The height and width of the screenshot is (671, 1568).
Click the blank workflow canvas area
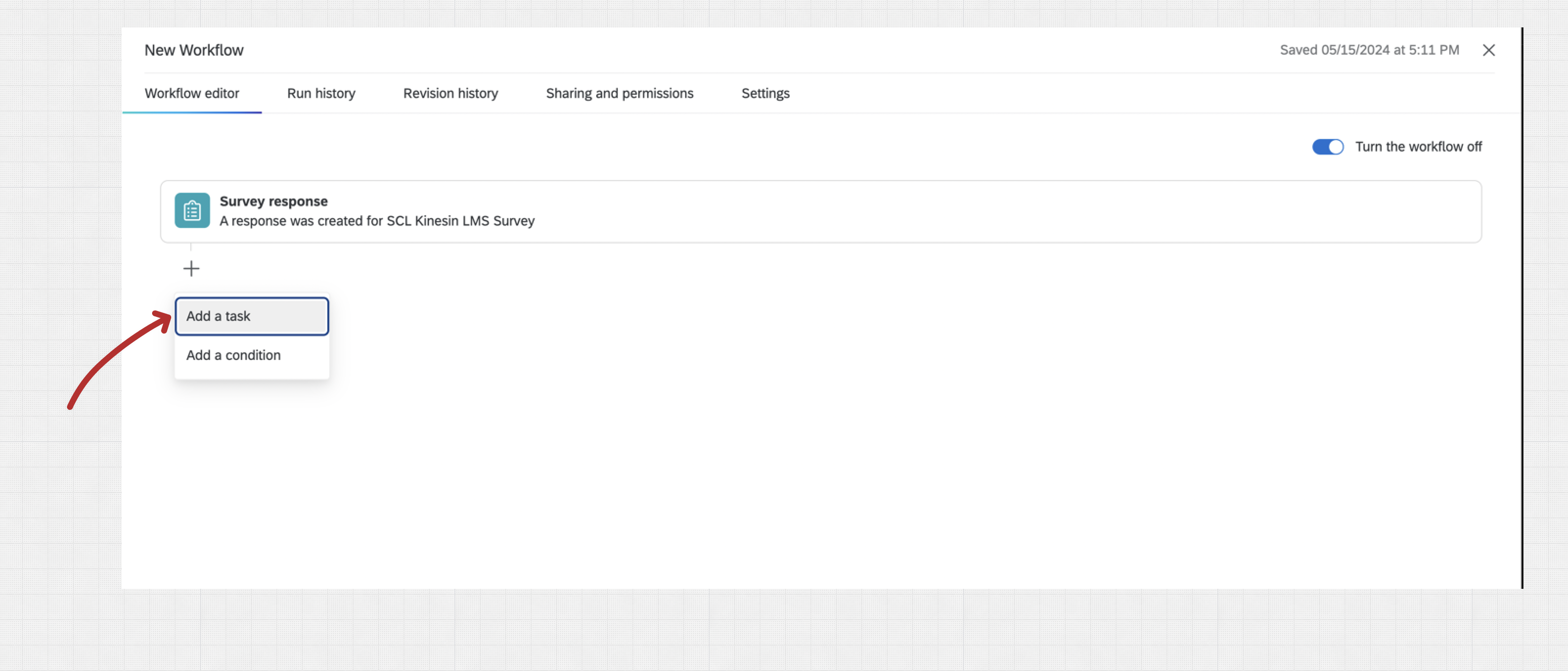(852, 457)
